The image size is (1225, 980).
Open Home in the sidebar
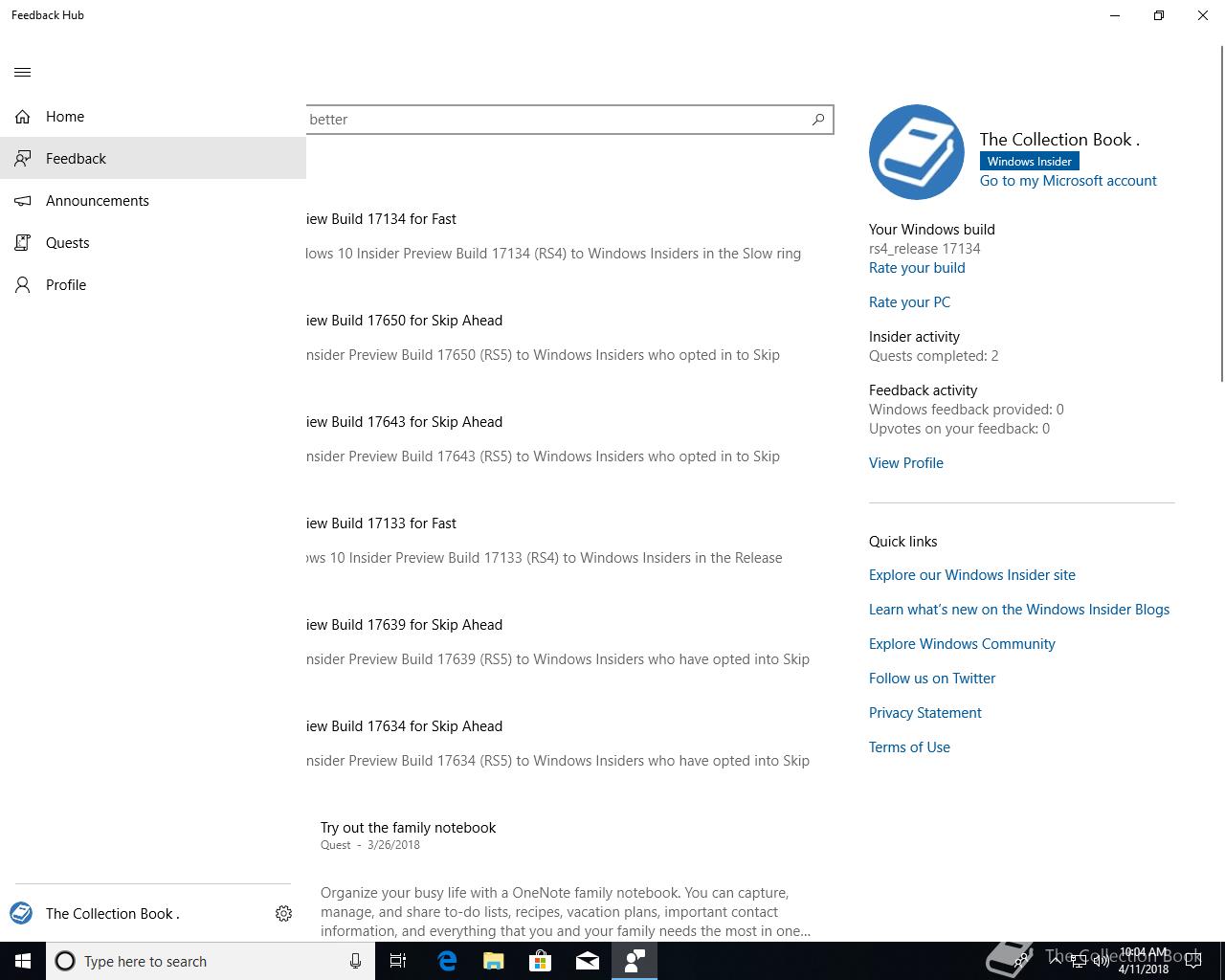click(153, 117)
